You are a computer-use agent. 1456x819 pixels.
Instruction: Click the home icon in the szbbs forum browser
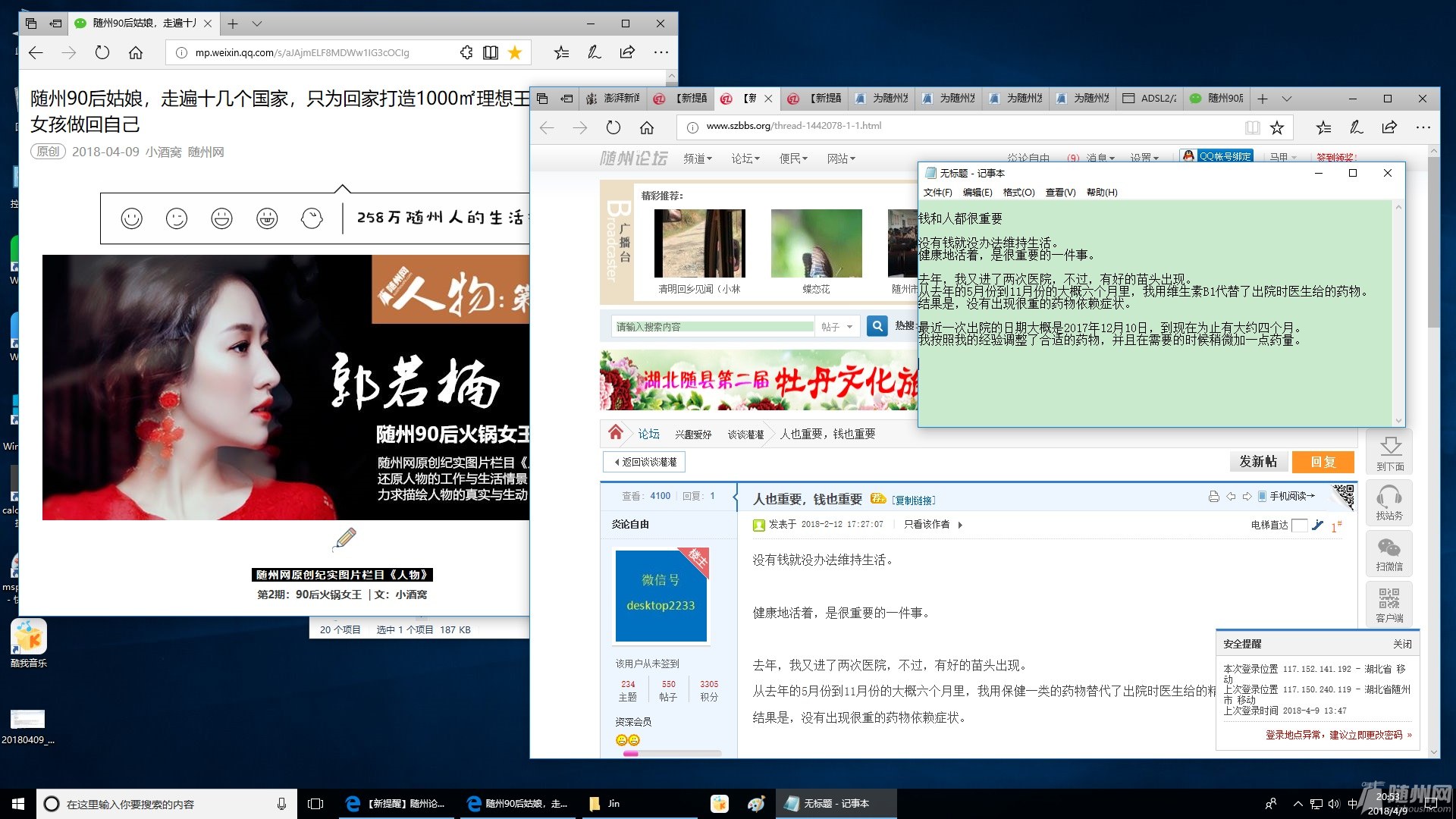[647, 127]
